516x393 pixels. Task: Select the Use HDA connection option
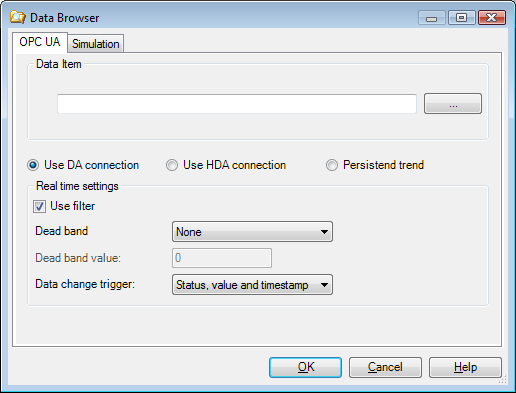(172, 165)
